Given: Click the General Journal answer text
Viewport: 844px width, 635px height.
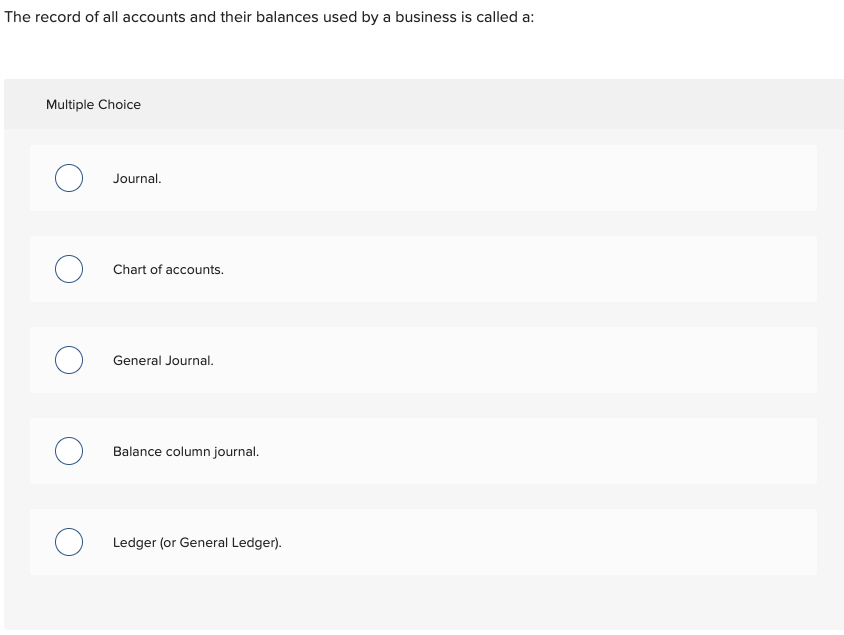Looking at the screenshot, I should [164, 360].
